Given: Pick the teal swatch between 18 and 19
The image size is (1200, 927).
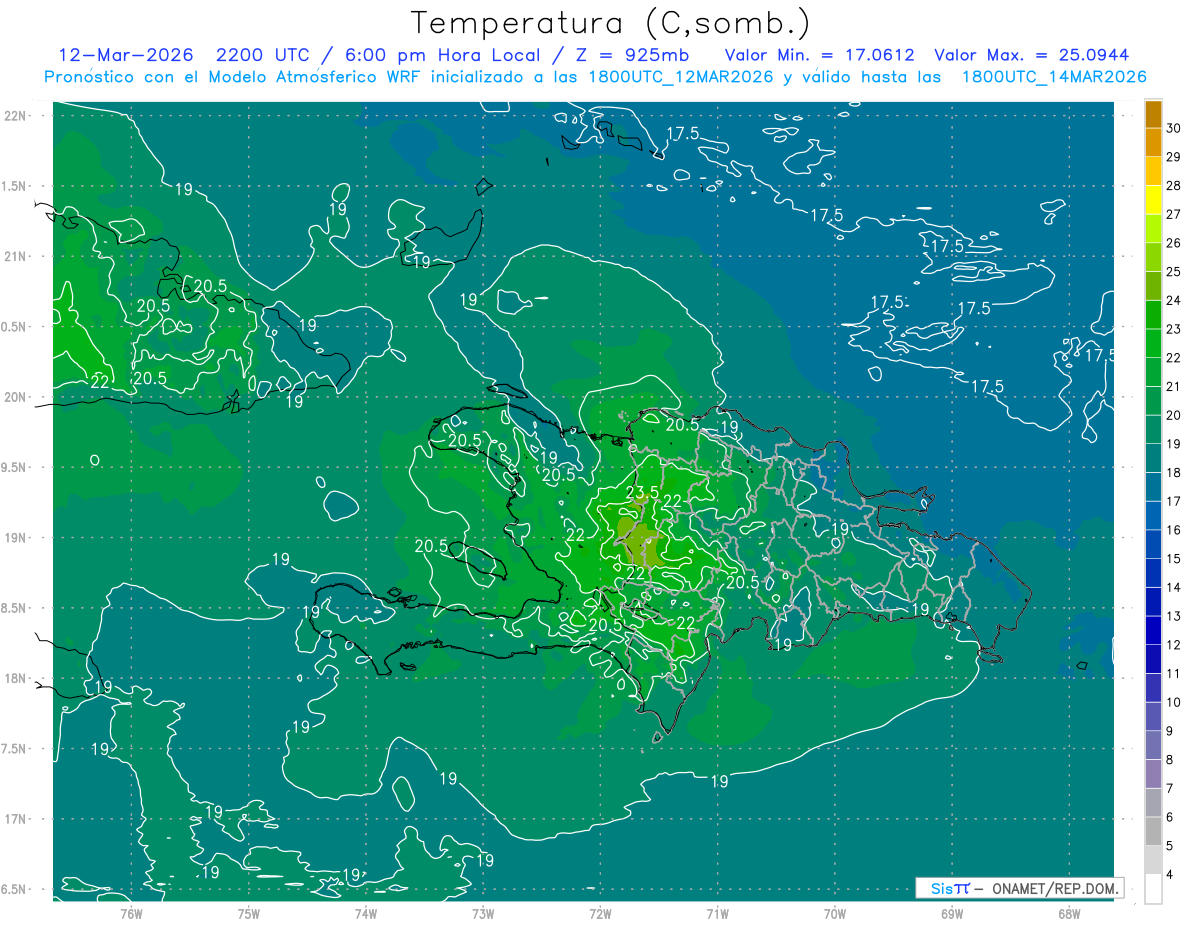Looking at the screenshot, I should [x=1153, y=458].
